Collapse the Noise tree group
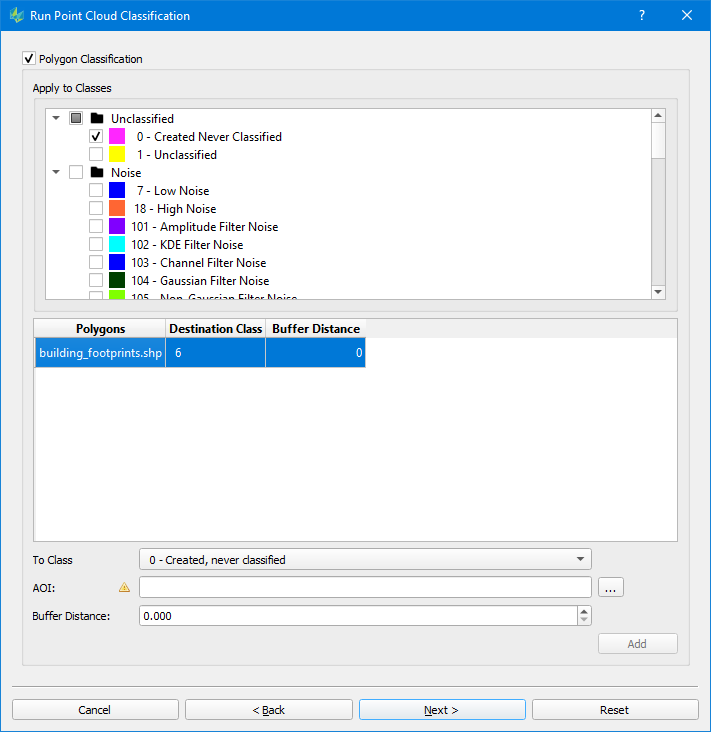Screen dimensions: 711x732 point(56,173)
